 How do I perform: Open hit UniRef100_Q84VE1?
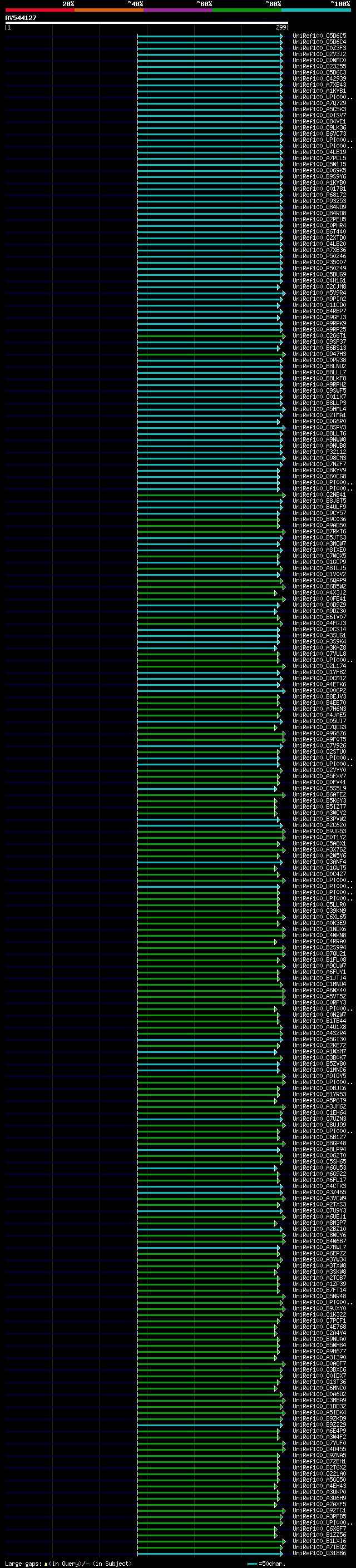pos(319,122)
